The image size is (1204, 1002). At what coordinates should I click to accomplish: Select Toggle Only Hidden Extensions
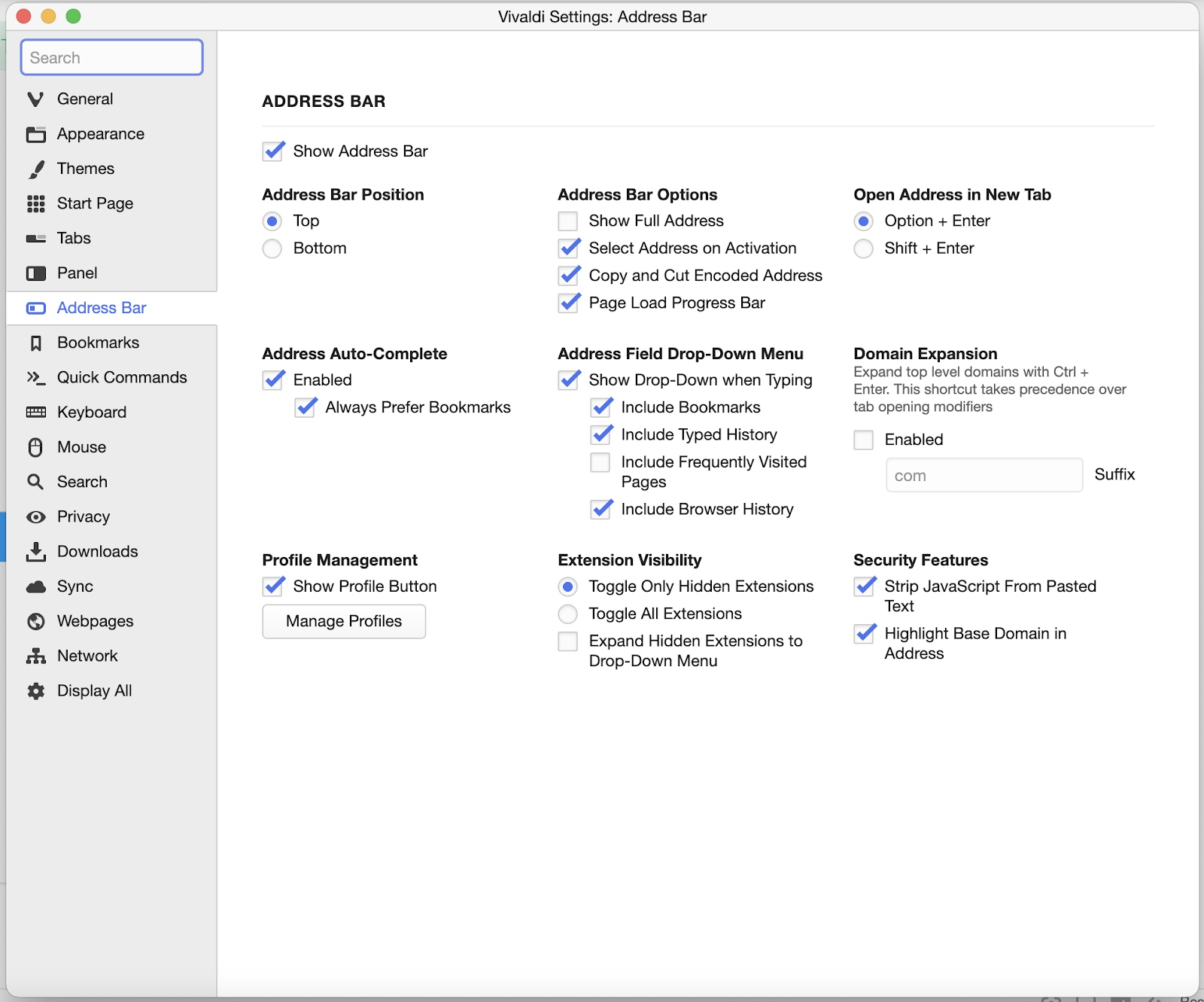[568, 586]
